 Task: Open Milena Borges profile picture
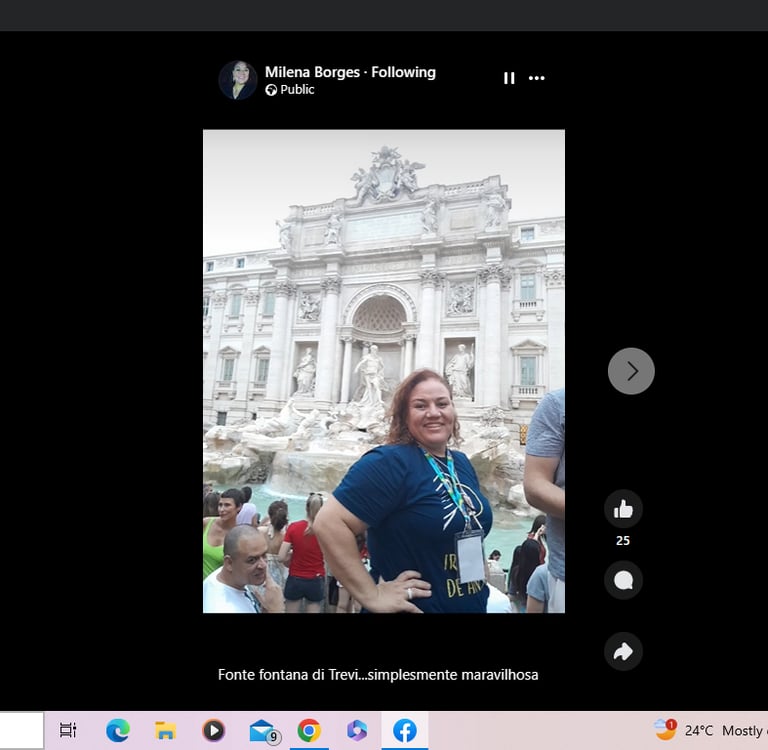click(x=238, y=80)
